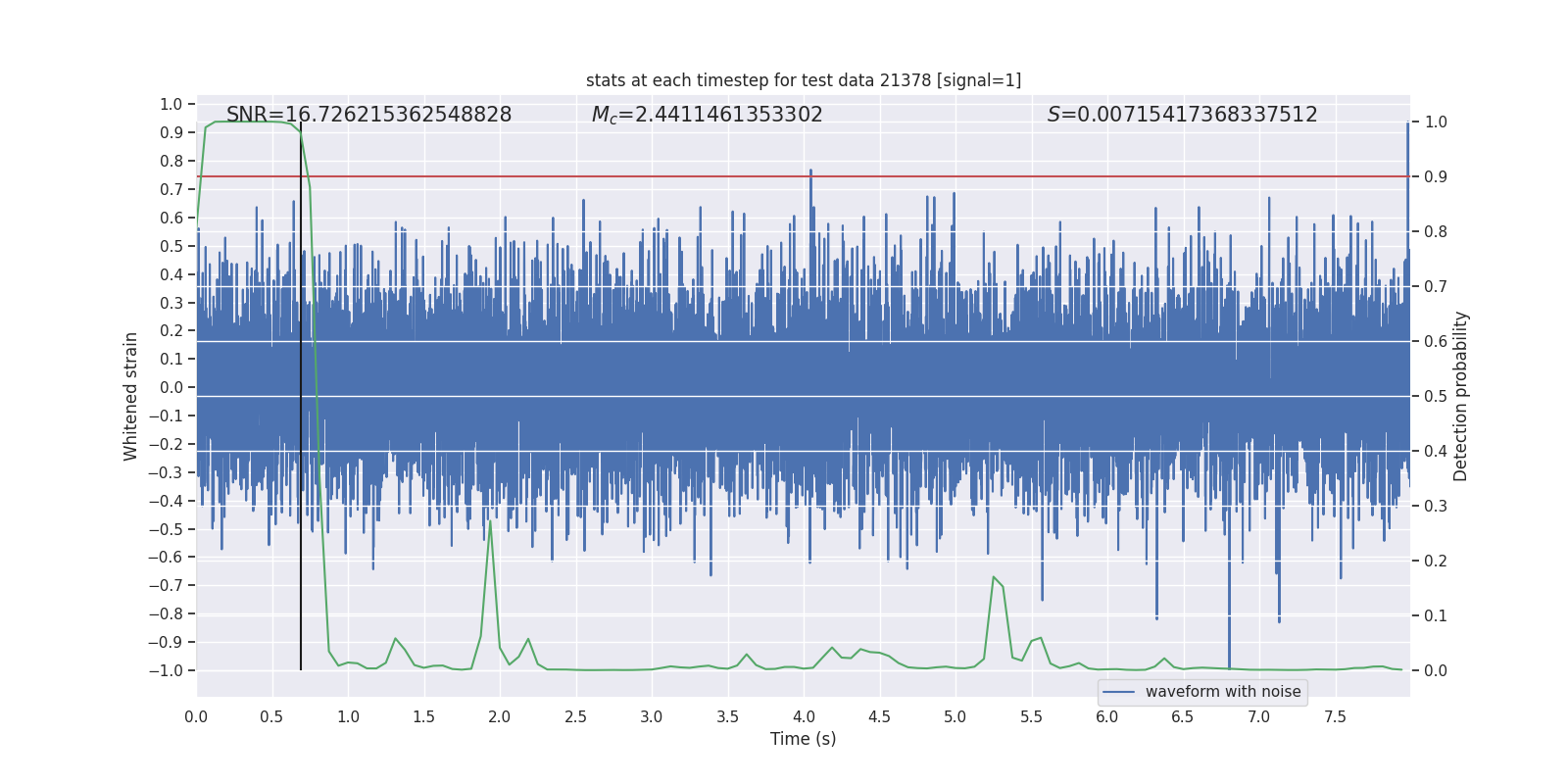This screenshot has width=1568, height=784.
Task: Click the 0.9 tick on the right axis
Action: (1436, 176)
